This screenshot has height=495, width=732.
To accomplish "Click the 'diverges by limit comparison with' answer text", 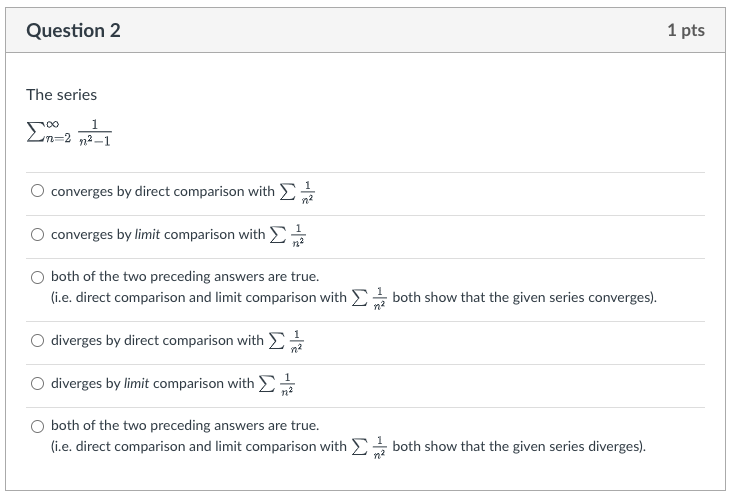I will point(152,383).
